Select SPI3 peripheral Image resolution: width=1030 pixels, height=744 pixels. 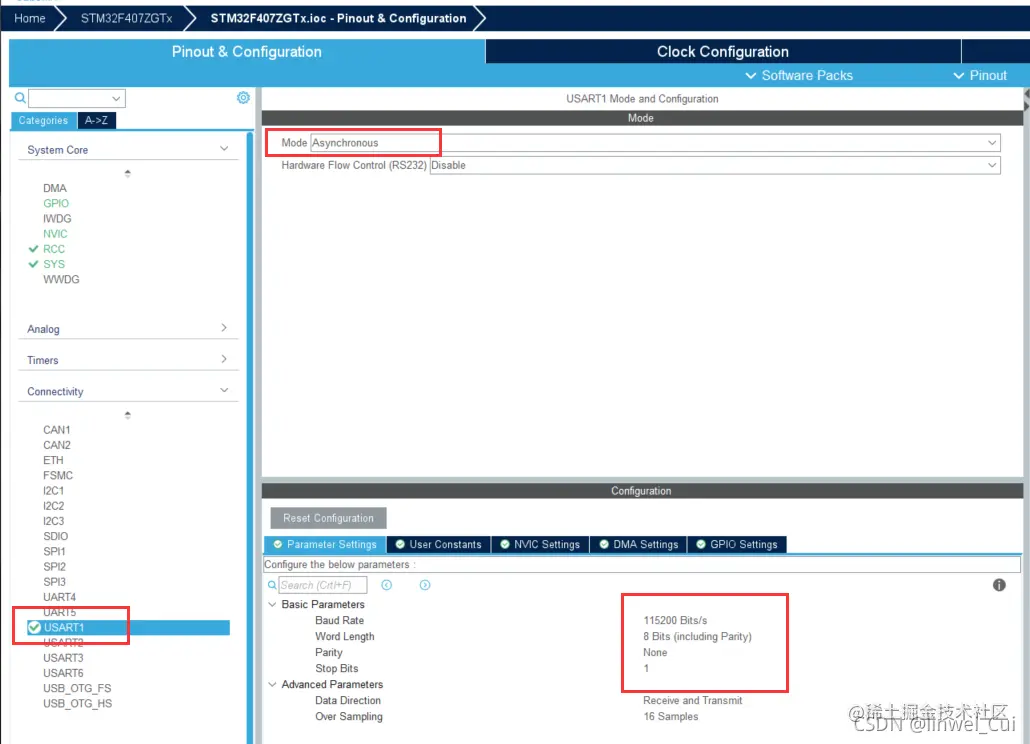[55, 582]
